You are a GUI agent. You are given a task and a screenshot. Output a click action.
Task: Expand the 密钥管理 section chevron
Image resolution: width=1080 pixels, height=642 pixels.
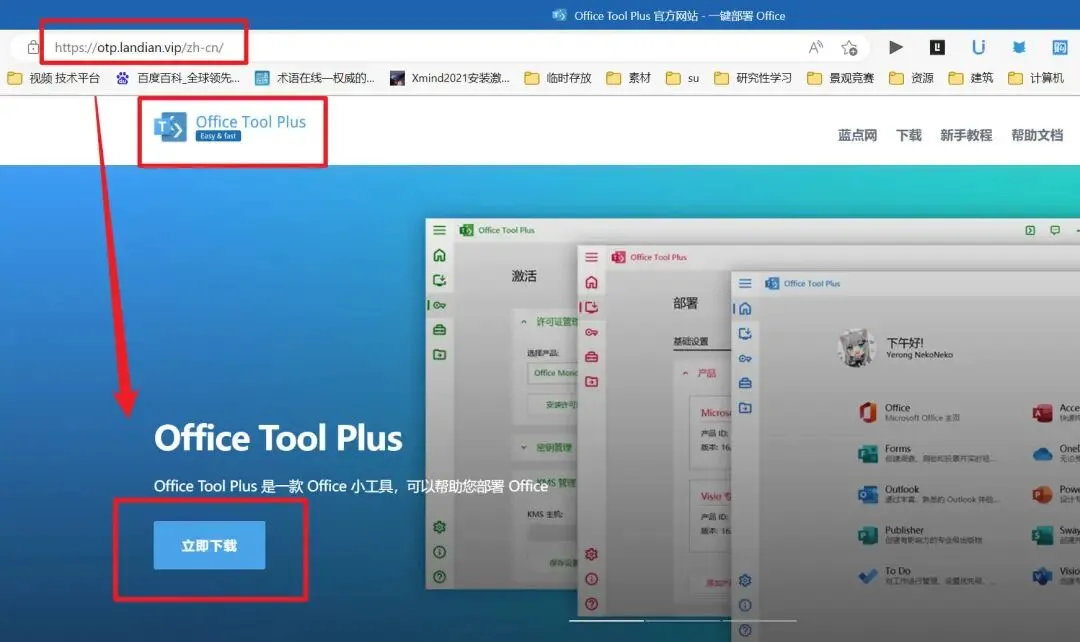point(523,447)
